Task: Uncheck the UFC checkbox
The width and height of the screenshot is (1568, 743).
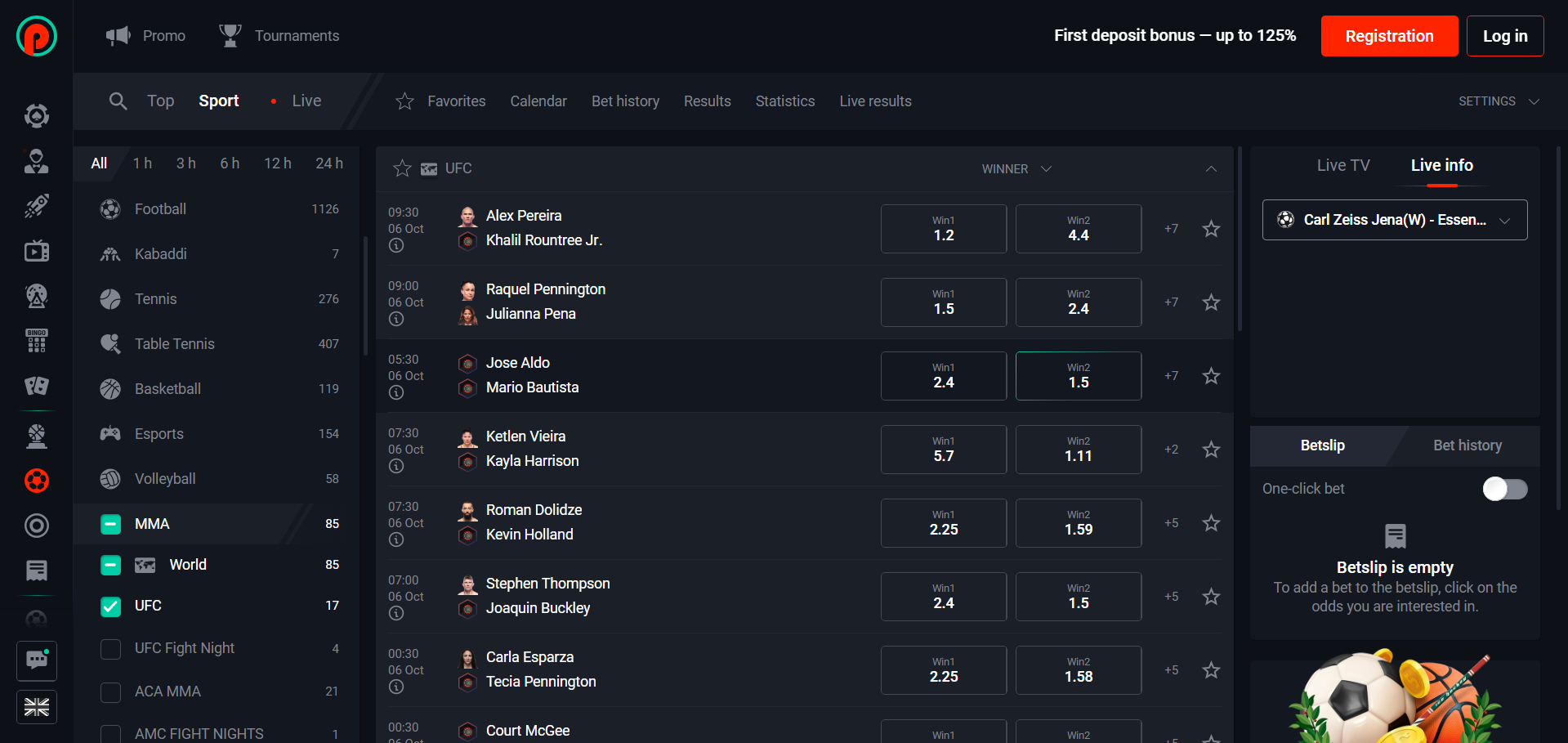Action: [110, 606]
